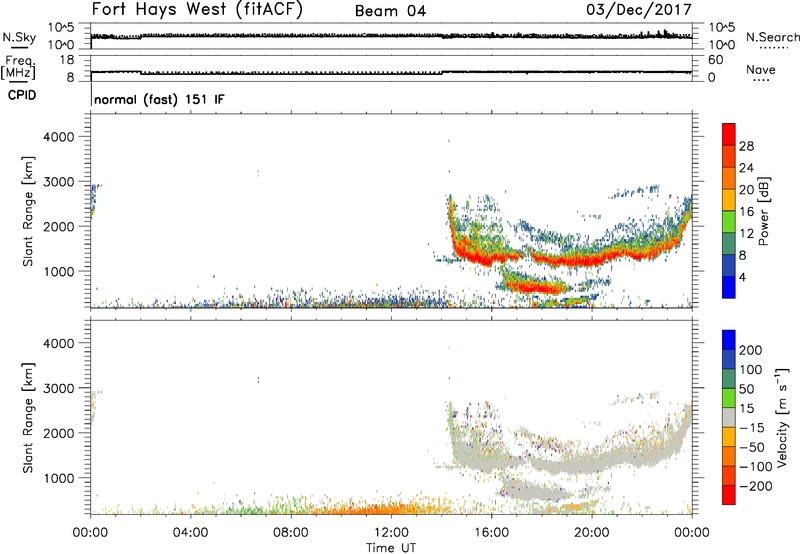Click the velocity colorbar red bottom segment

click(x=729, y=495)
